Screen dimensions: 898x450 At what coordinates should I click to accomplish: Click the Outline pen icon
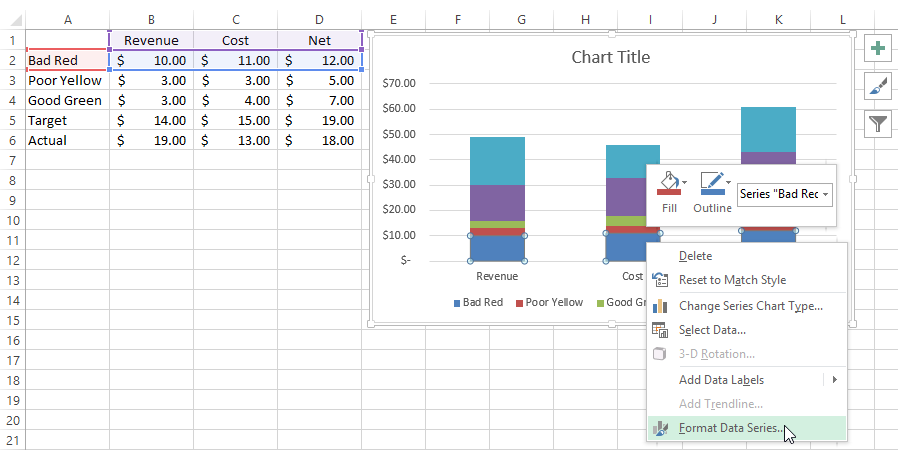(712, 184)
